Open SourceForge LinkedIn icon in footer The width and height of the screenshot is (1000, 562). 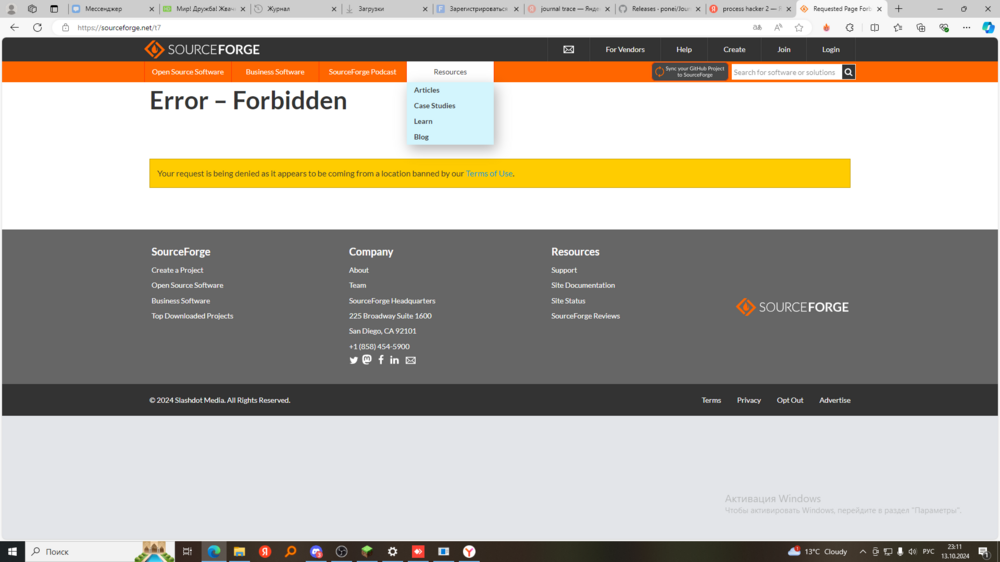click(x=394, y=360)
